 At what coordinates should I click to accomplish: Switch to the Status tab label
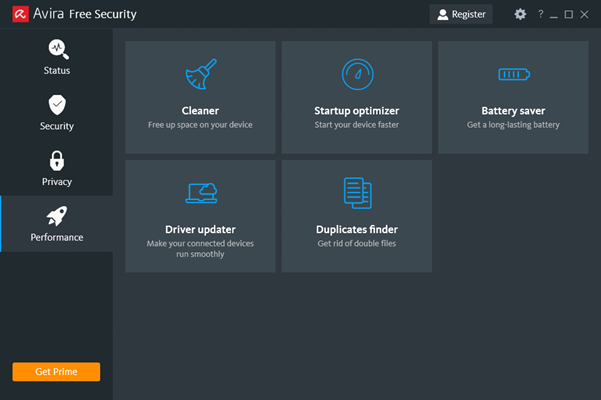coord(57,70)
